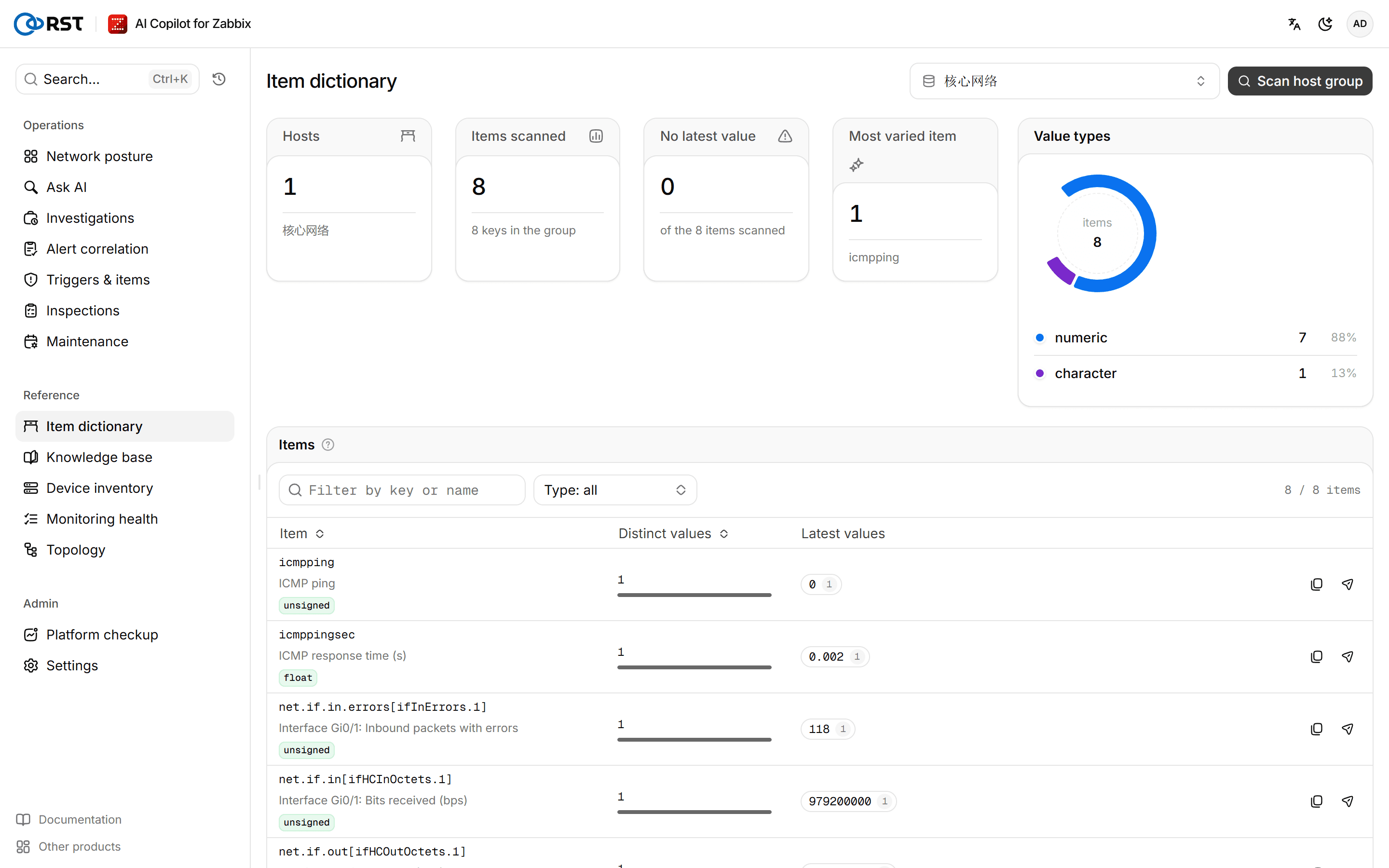Send icmppingsec item with paper plane icon
Viewport: 1389px width, 868px height.
coord(1348,657)
